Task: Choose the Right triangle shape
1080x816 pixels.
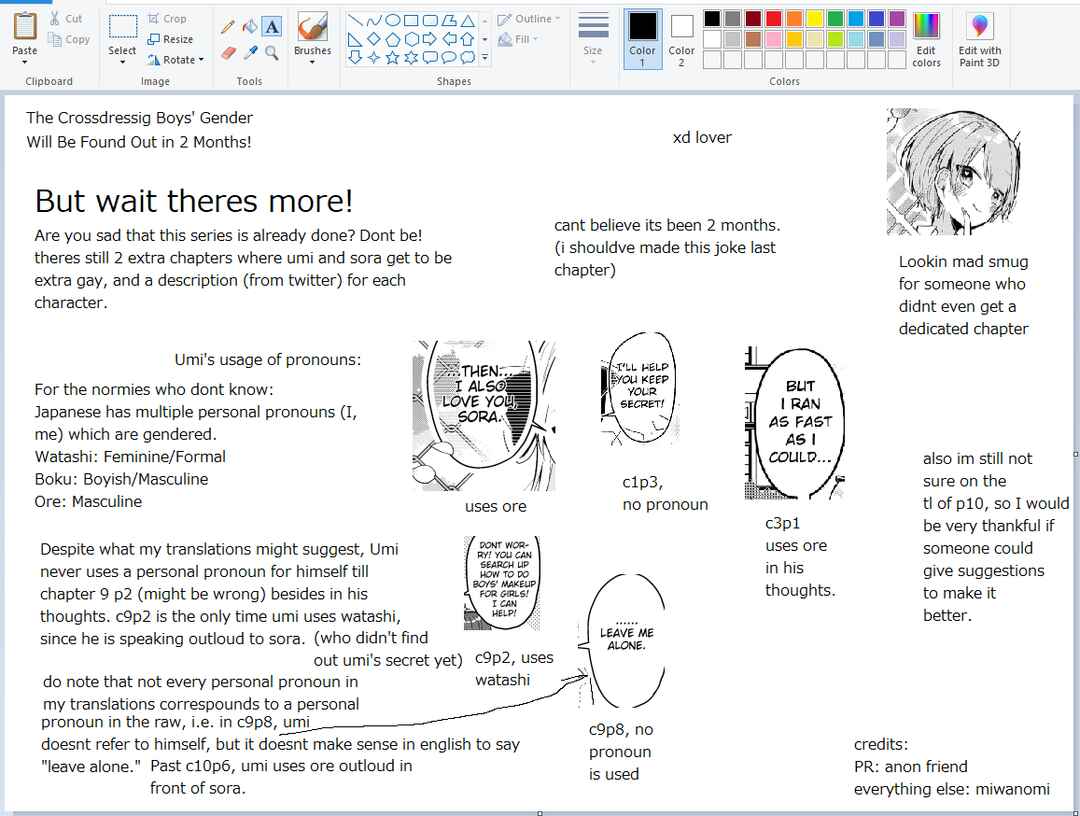Action: (355, 39)
